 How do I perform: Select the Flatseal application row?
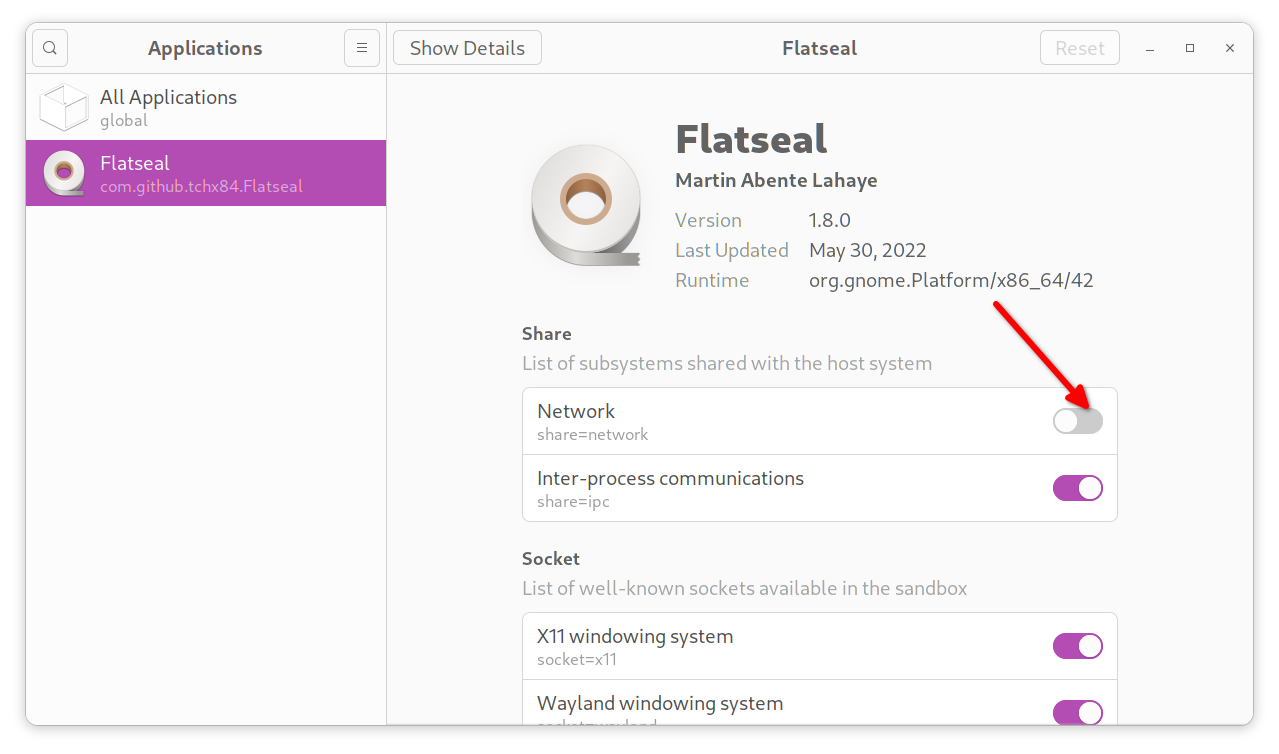click(206, 173)
